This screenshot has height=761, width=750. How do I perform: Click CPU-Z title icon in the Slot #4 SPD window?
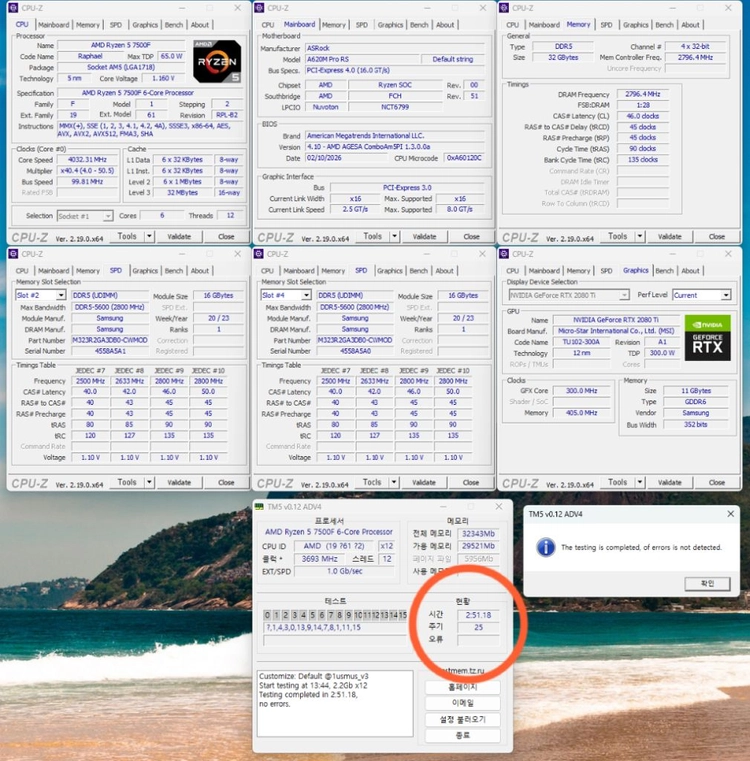coord(259,254)
